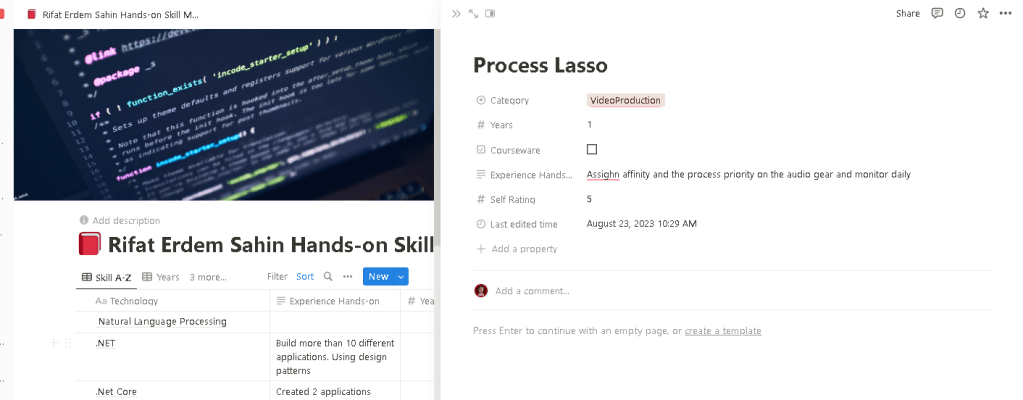Open the Filter option
The height and width of the screenshot is (400, 1023).
(277, 277)
